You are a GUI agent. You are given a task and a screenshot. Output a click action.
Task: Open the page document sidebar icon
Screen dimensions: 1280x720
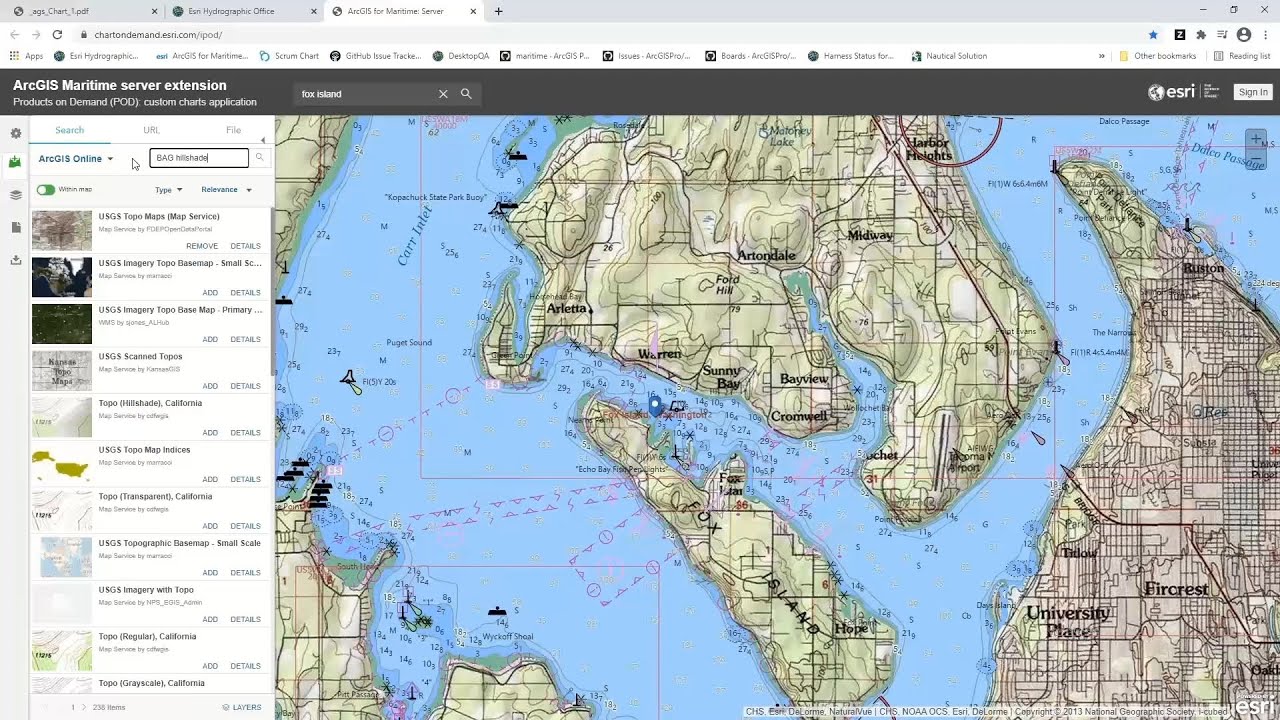[15, 228]
